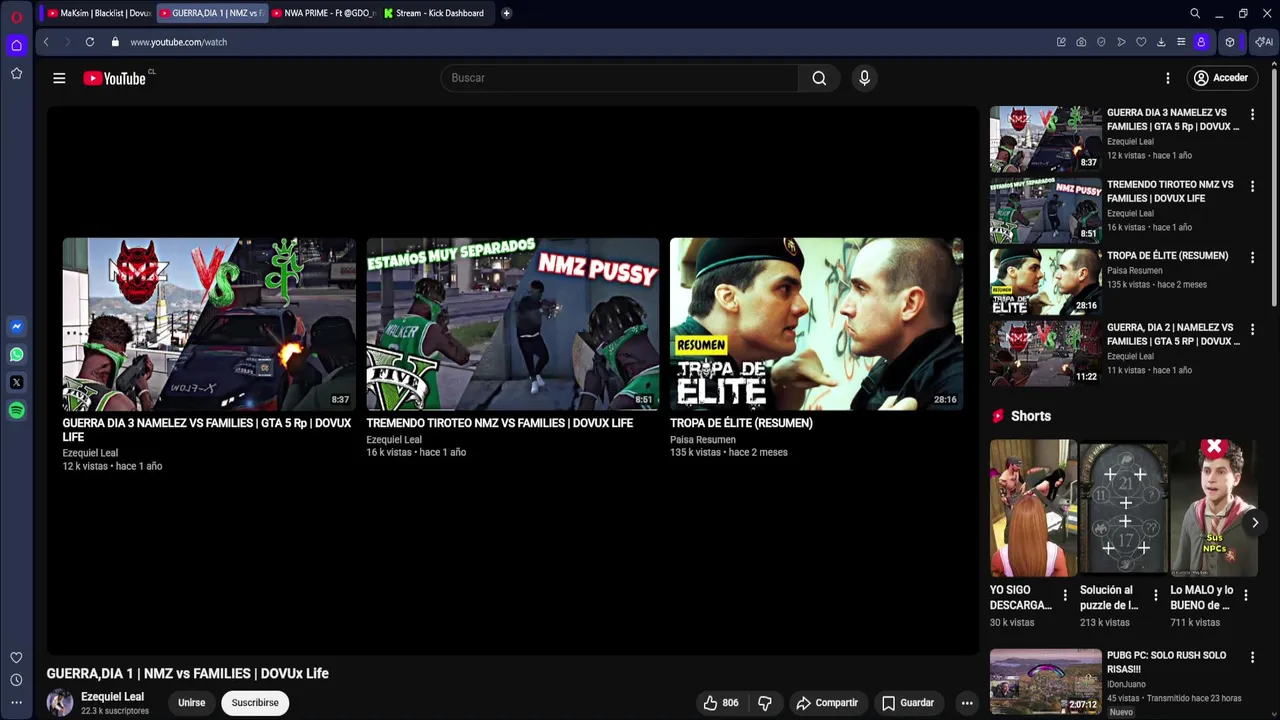
Task: Open options for YO SIGO DESCARGA short
Action: tap(1065, 596)
